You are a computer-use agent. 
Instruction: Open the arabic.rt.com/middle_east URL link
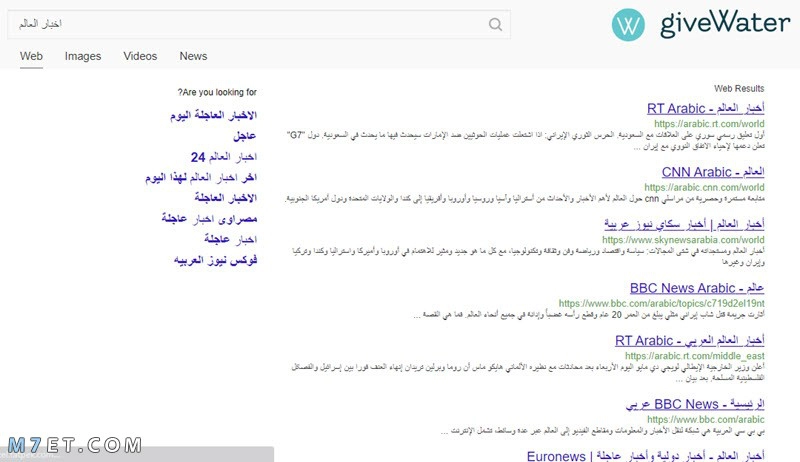click(695, 356)
